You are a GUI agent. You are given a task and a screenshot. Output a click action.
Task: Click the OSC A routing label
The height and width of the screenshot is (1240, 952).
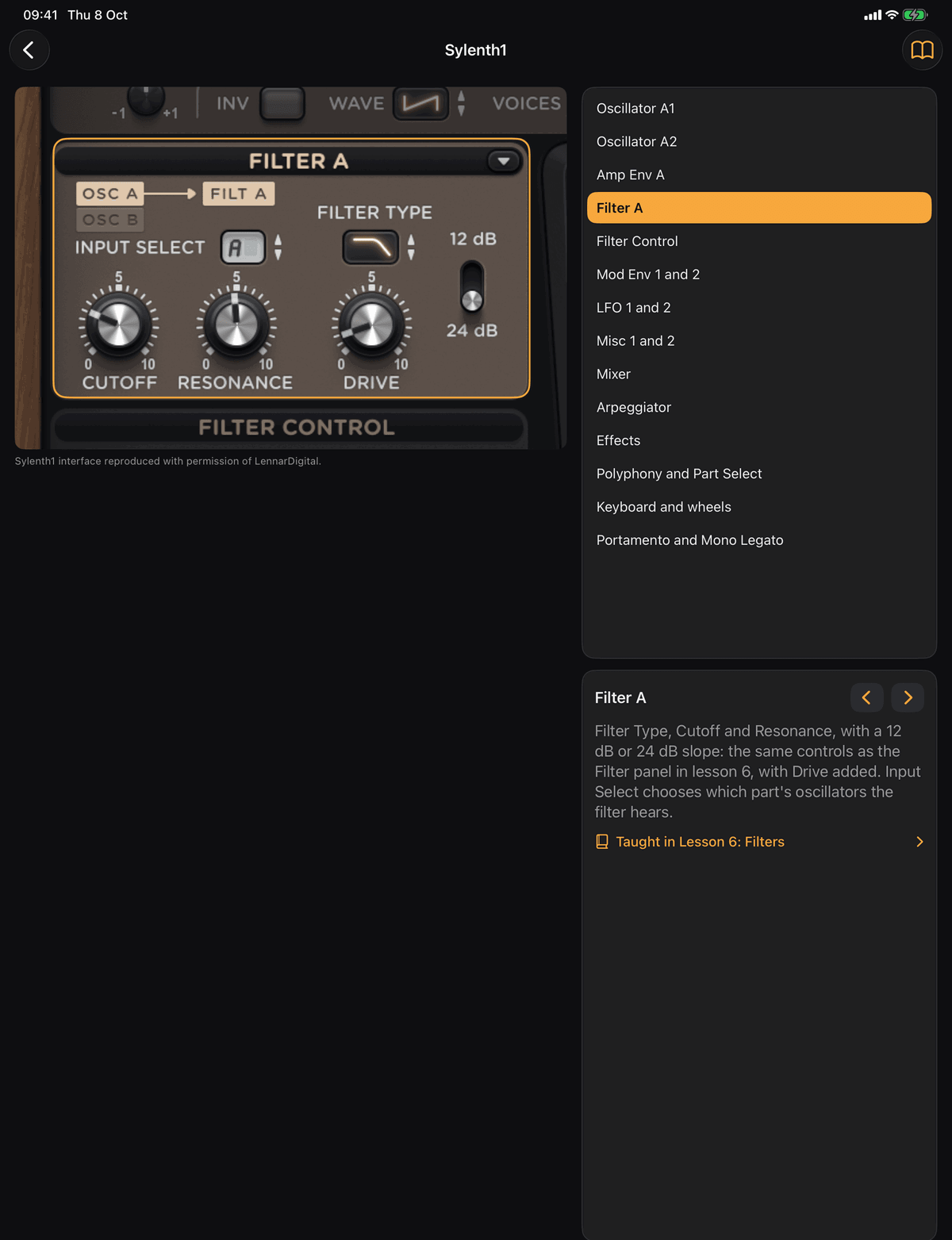[109, 194]
